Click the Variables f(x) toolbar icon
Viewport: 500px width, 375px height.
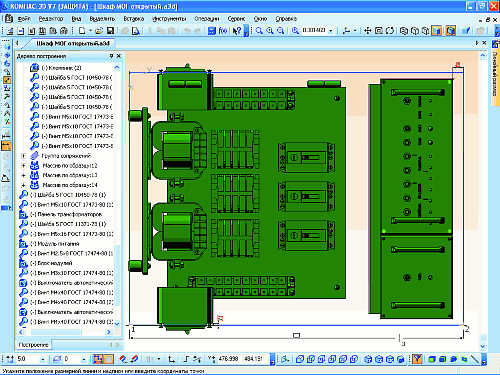[x=223, y=31]
